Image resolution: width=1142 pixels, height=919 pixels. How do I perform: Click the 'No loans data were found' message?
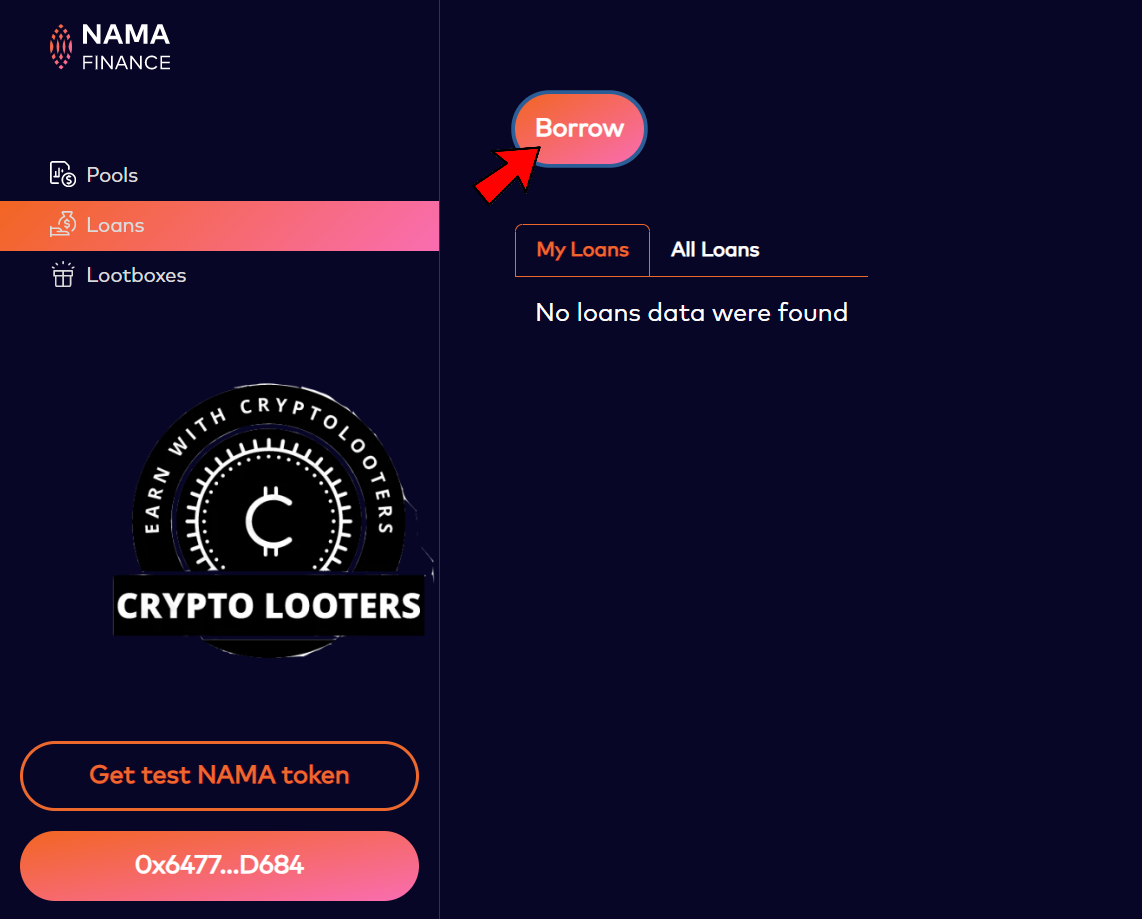(x=691, y=313)
